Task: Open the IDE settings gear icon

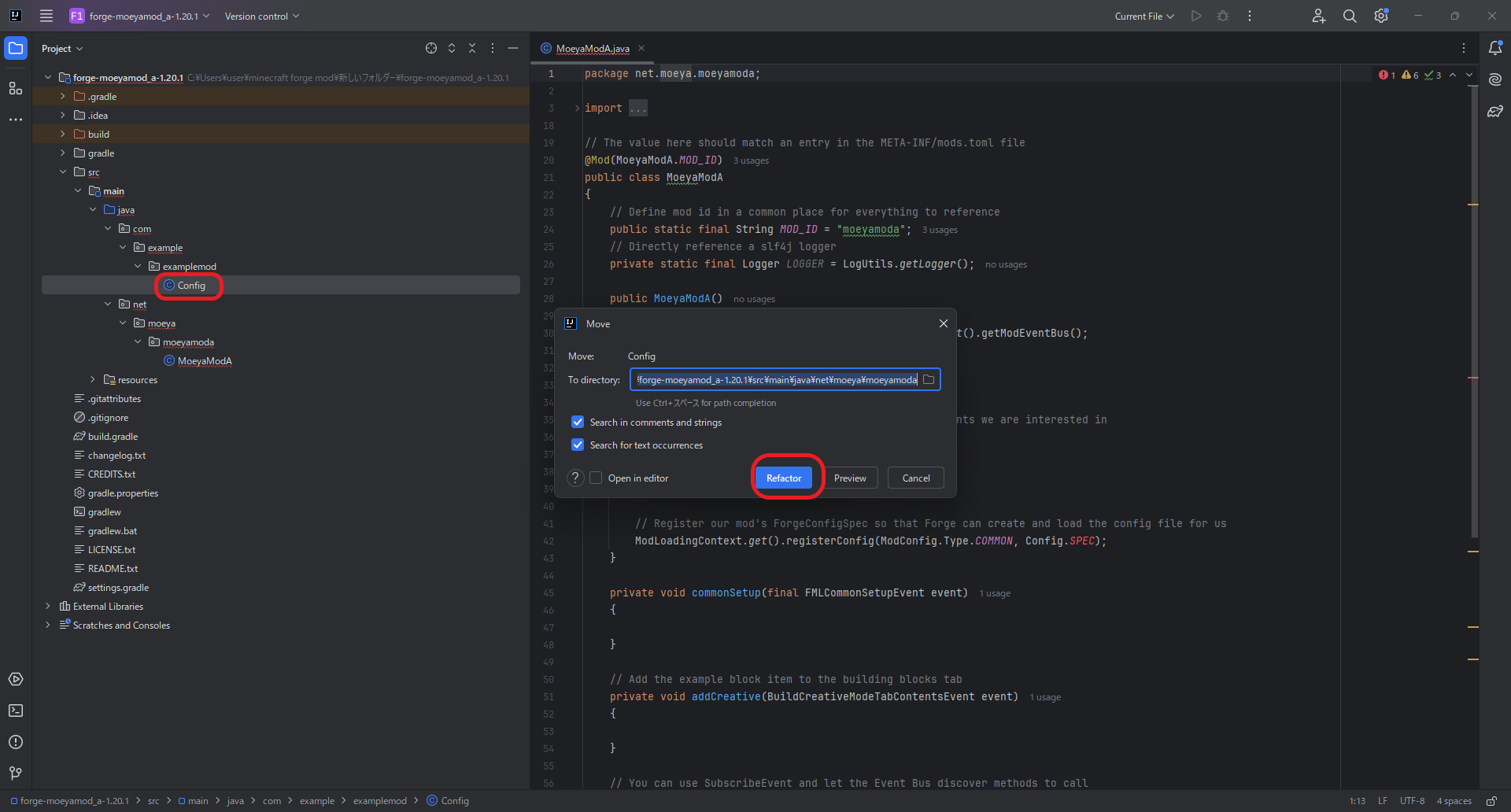Action: [x=1381, y=17]
